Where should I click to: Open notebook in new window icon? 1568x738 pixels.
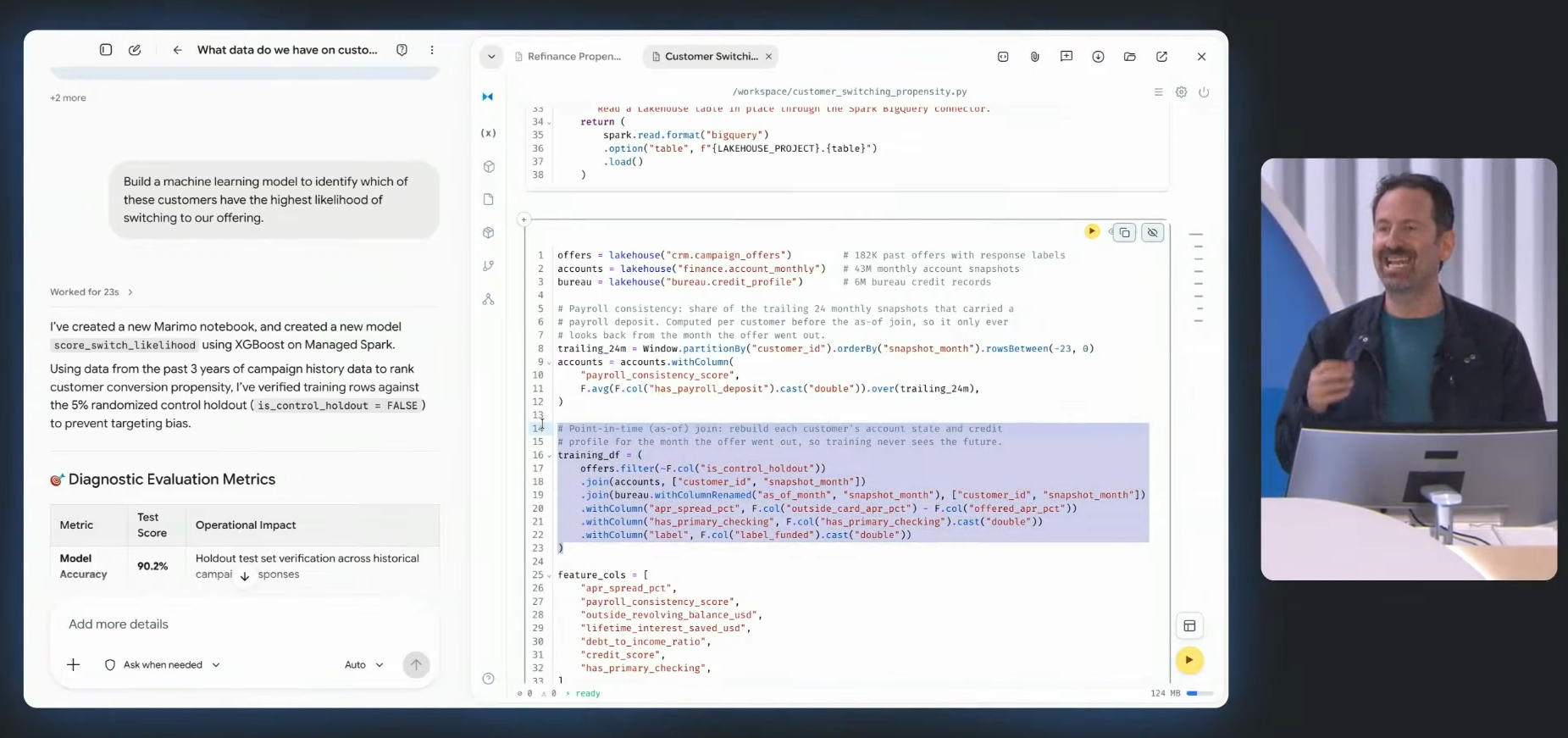[x=1161, y=57]
